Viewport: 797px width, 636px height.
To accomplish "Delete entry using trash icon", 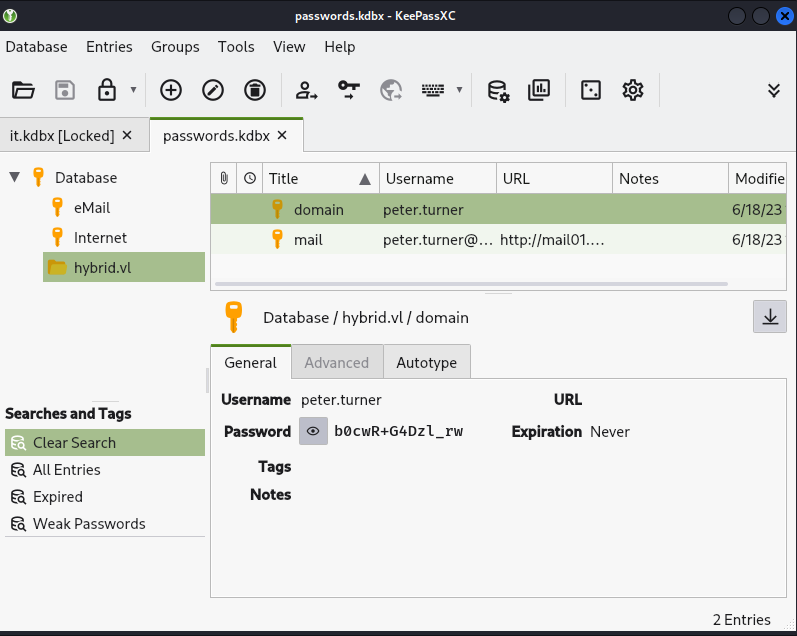I will coord(255,90).
